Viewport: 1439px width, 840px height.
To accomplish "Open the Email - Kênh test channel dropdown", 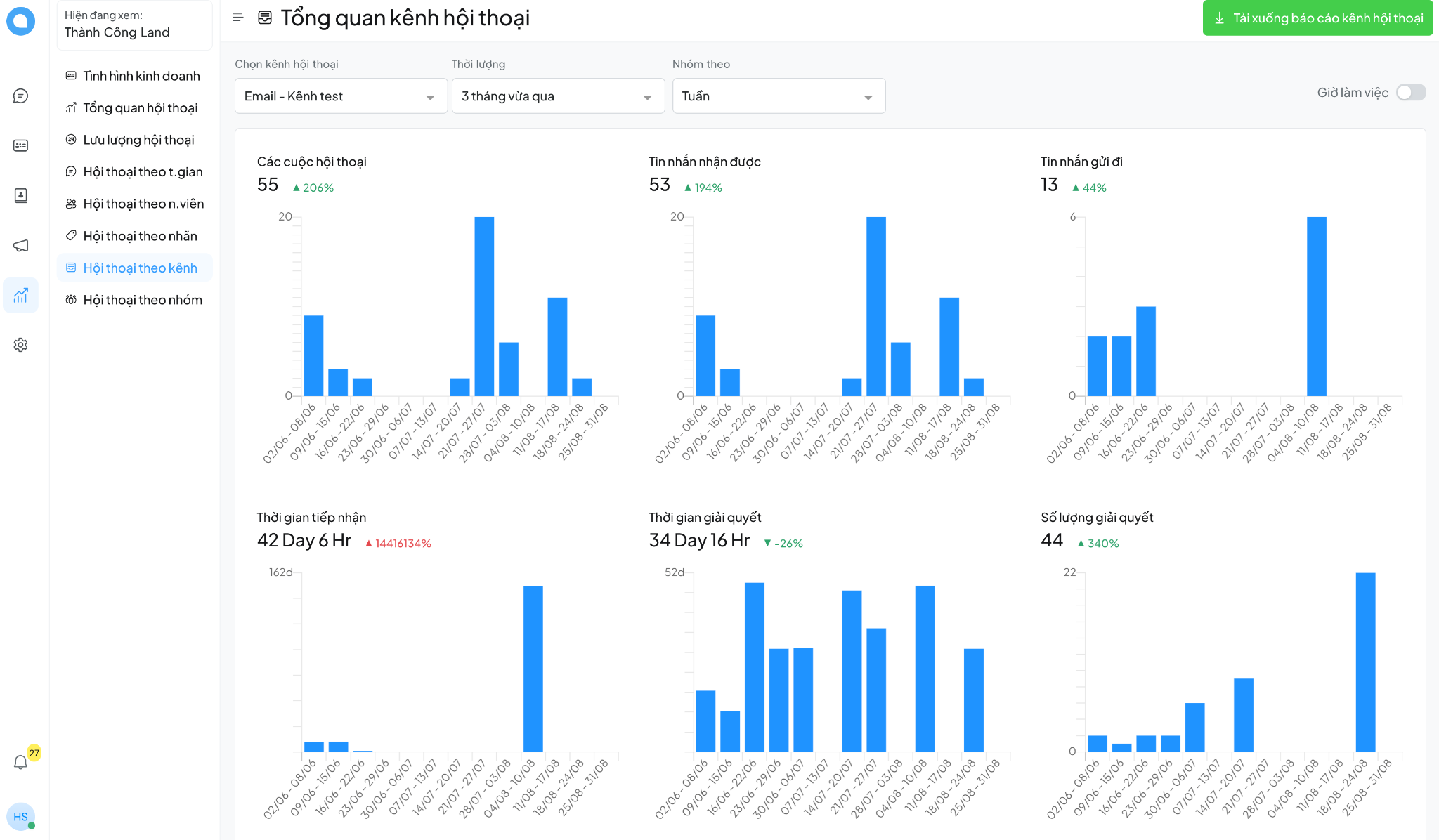I will 341,96.
